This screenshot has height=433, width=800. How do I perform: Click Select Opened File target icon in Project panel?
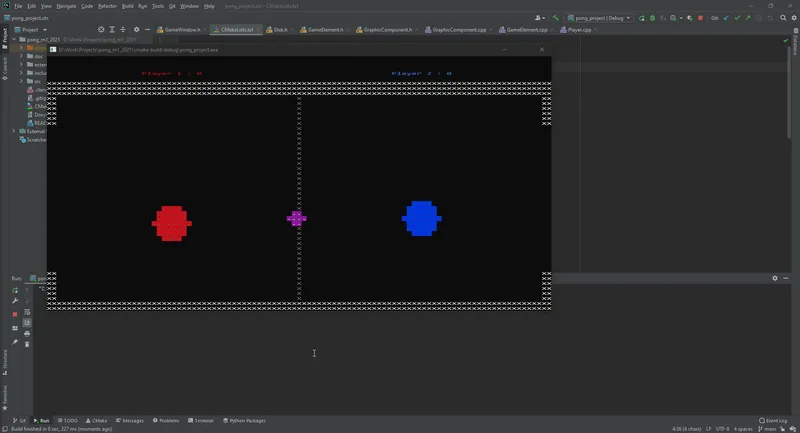click(101, 30)
